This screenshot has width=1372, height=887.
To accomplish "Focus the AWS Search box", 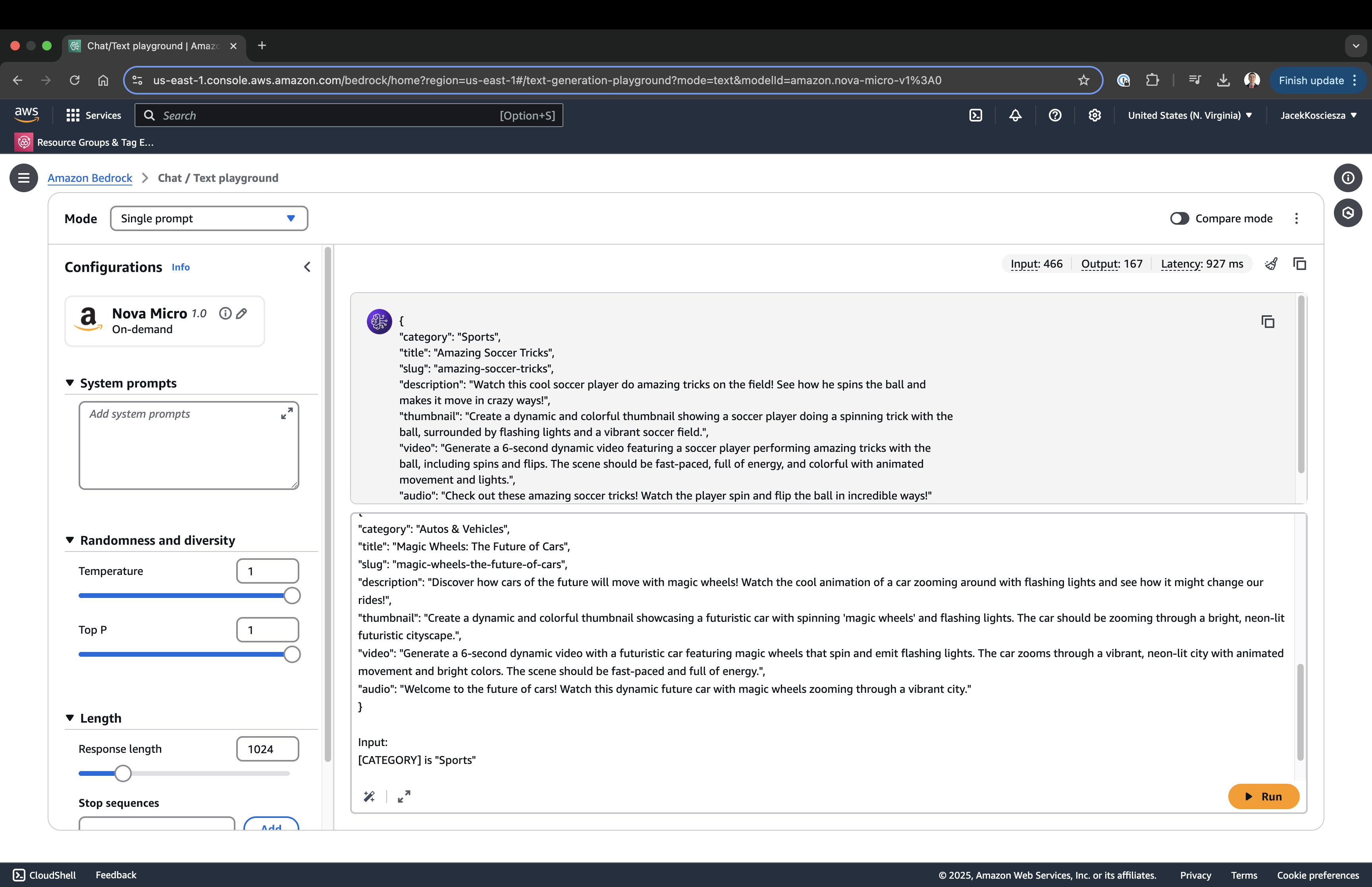I will 349,115.
